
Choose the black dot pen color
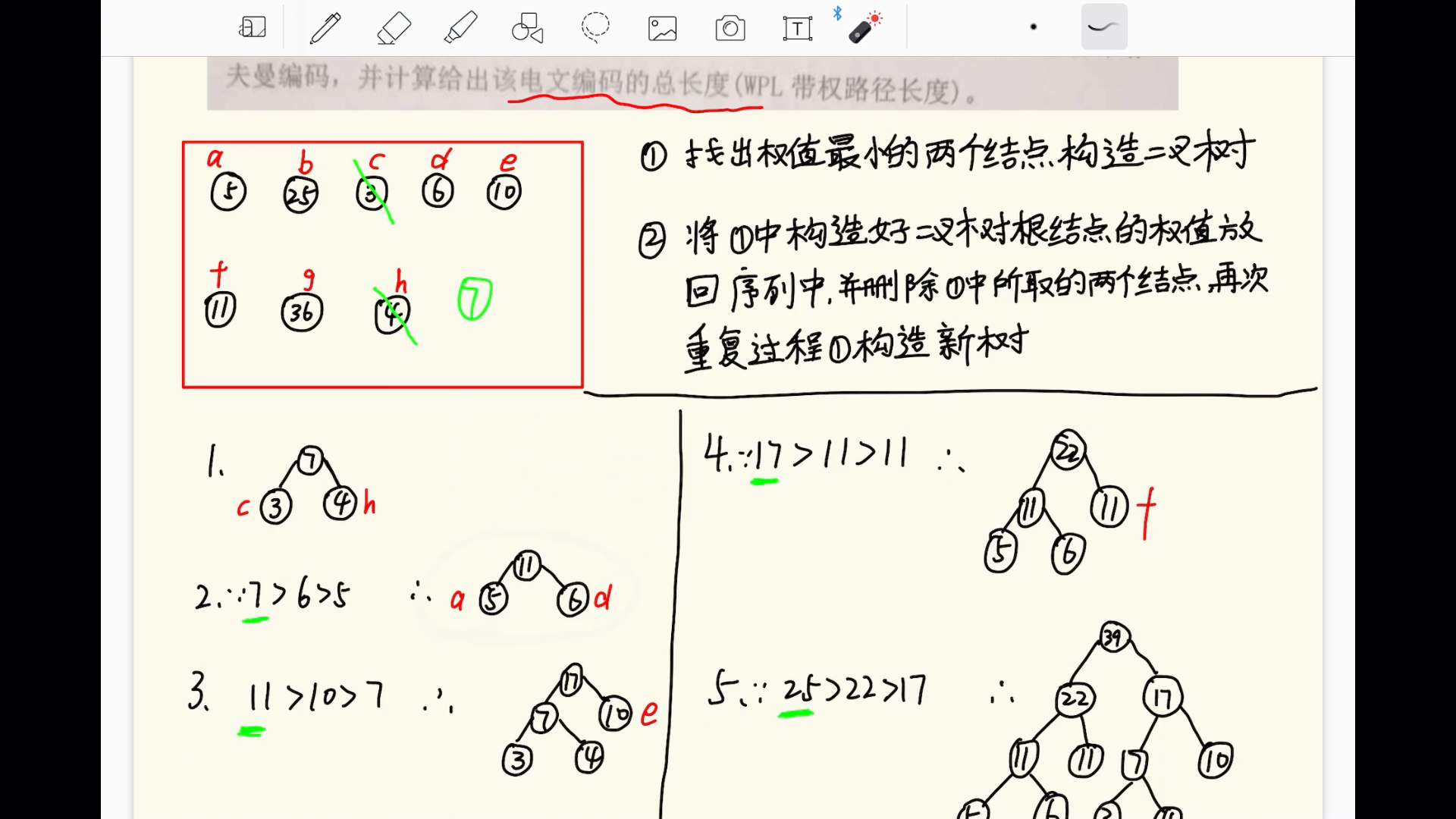(x=1033, y=27)
